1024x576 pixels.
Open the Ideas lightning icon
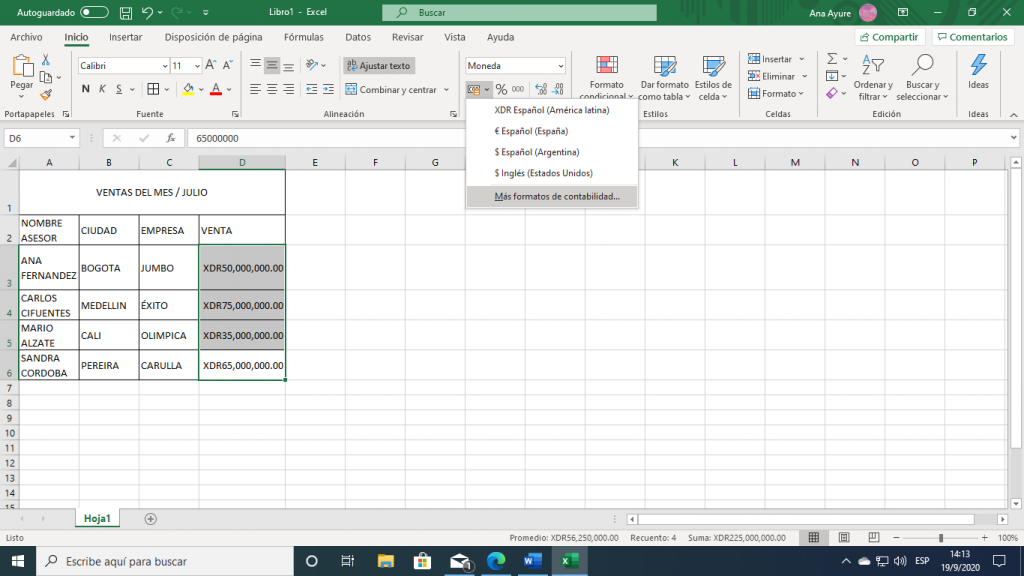[978, 71]
